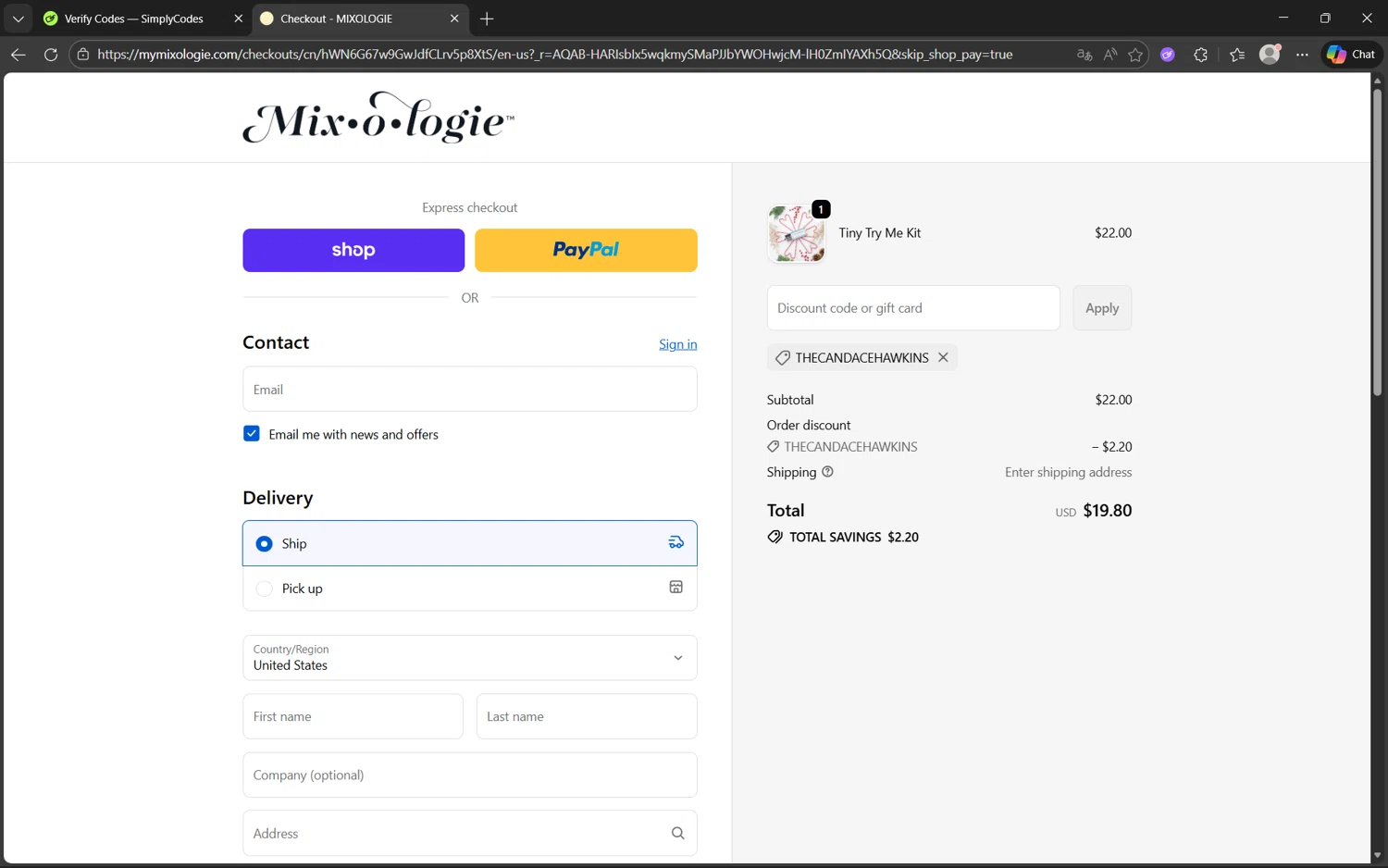Reload the checkout page
Image resolution: width=1388 pixels, height=868 pixels.
click(x=51, y=55)
